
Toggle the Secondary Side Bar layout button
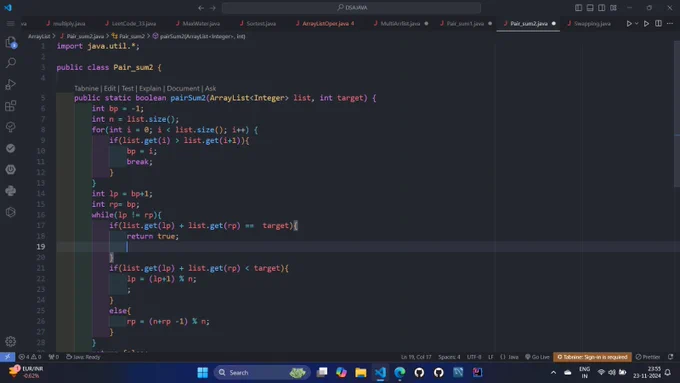(602, 8)
